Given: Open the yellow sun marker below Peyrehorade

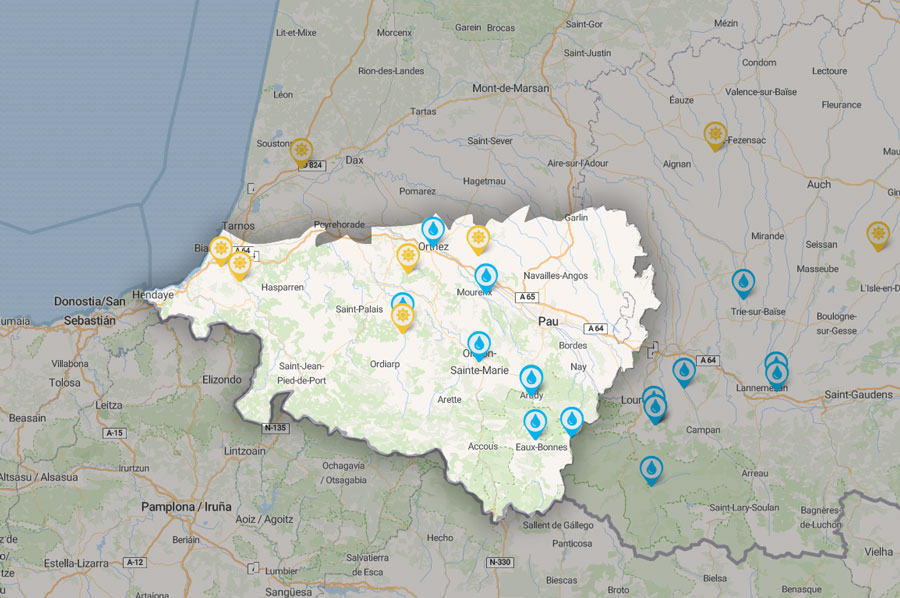Looking at the screenshot, I should (407, 257).
